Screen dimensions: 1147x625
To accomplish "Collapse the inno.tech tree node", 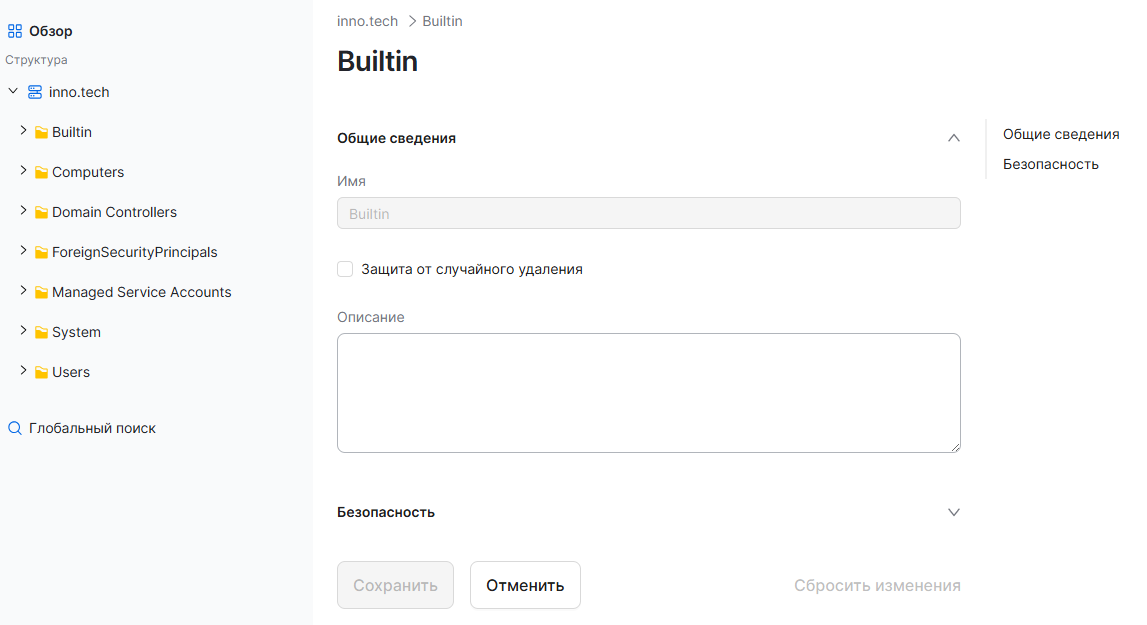I will coord(13,91).
